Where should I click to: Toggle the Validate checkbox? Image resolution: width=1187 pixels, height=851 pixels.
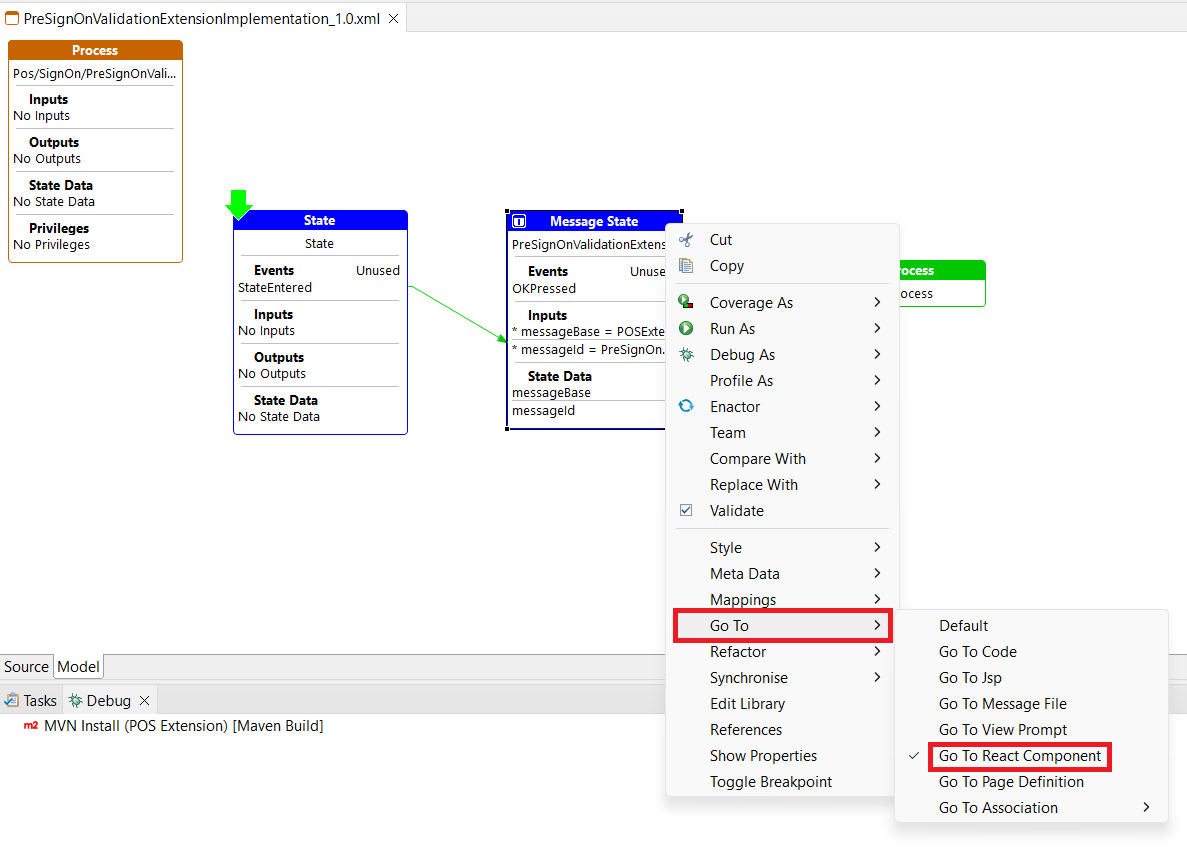tap(686, 510)
